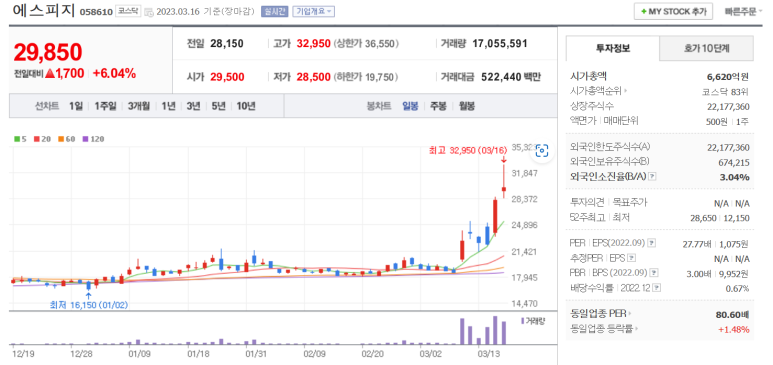Click the calendar icon before the date

pyautogui.click(x=149, y=11)
